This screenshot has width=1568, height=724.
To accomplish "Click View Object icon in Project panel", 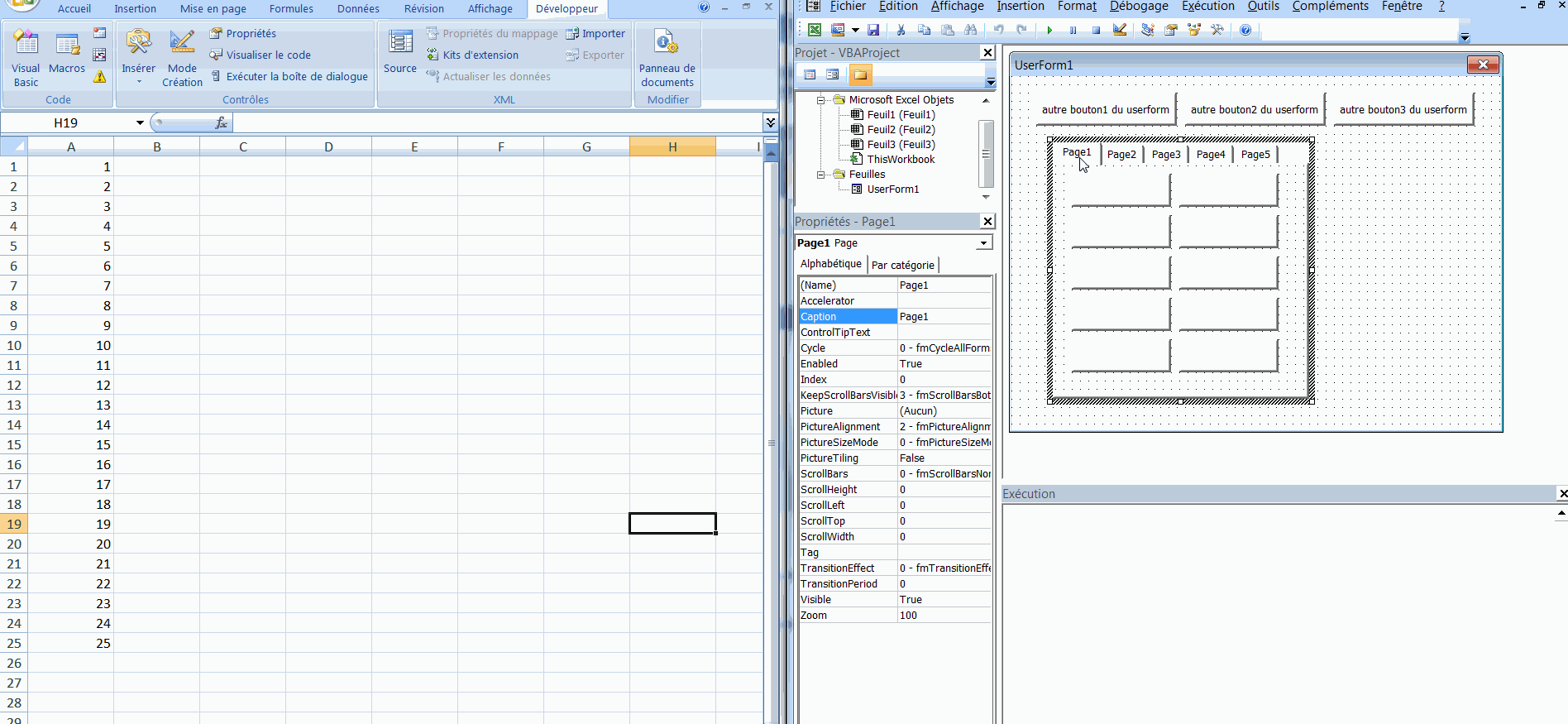I will [833, 74].
